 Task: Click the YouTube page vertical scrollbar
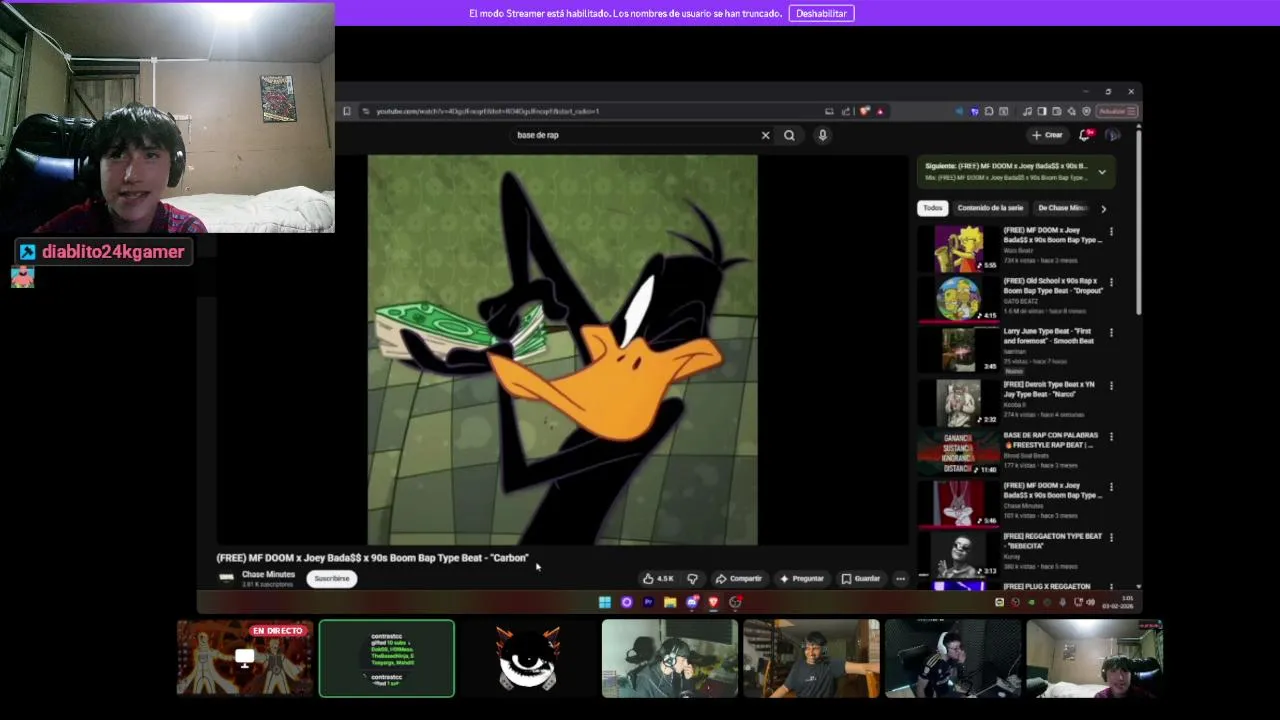(1138, 220)
